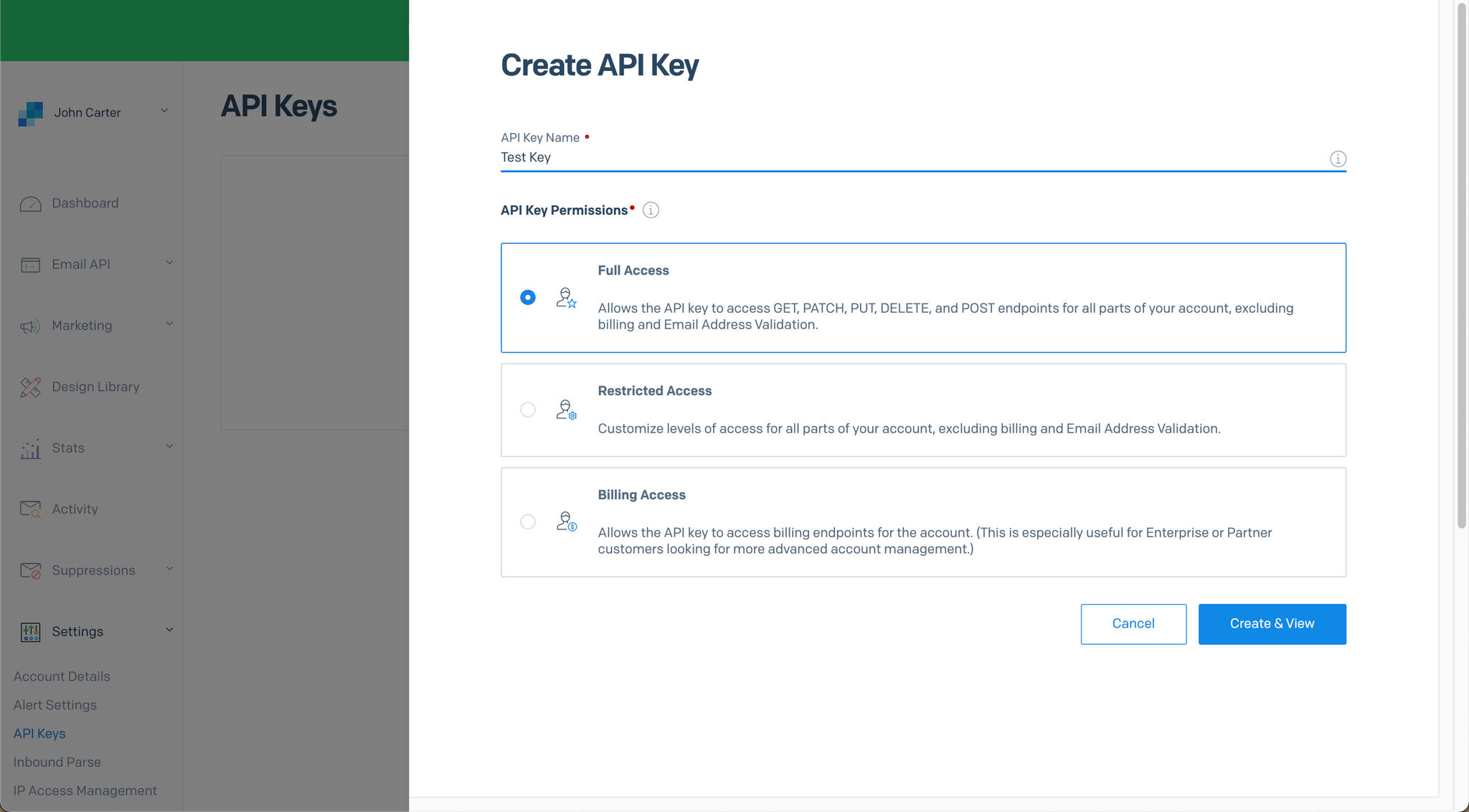
Task: Click the Restricted Access description text
Action: 909,429
